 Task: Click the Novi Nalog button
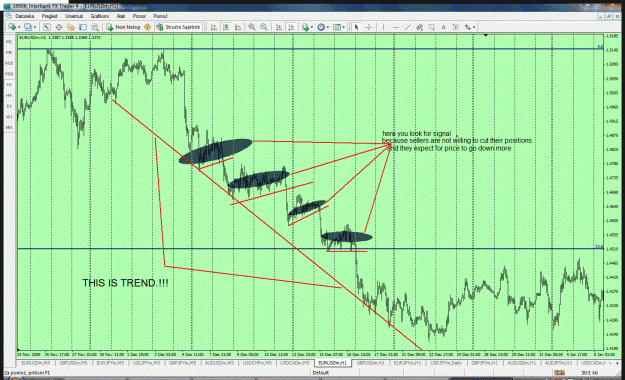pyautogui.click(x=123, y=27)
